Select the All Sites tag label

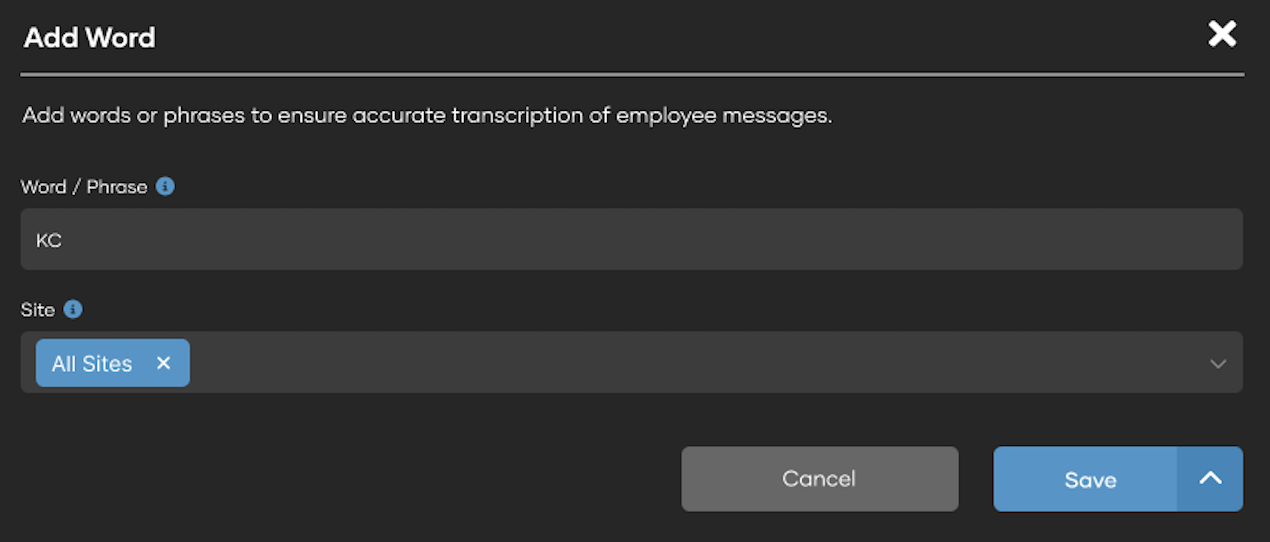[92, 363]
